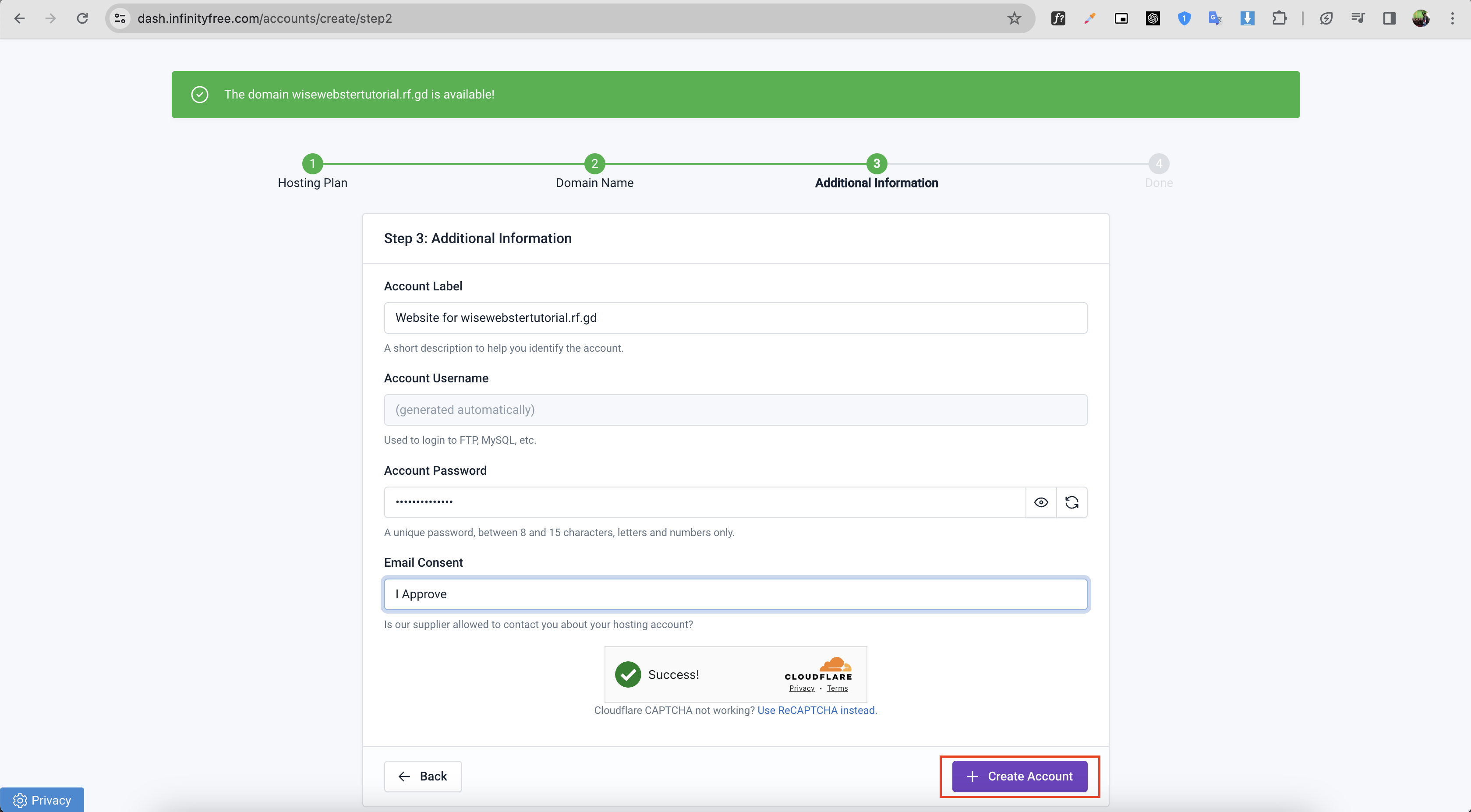Open the browser extensions puzzle icon
The height and width of the screenshot is (812, 1471).
[x=1279, y=18]
